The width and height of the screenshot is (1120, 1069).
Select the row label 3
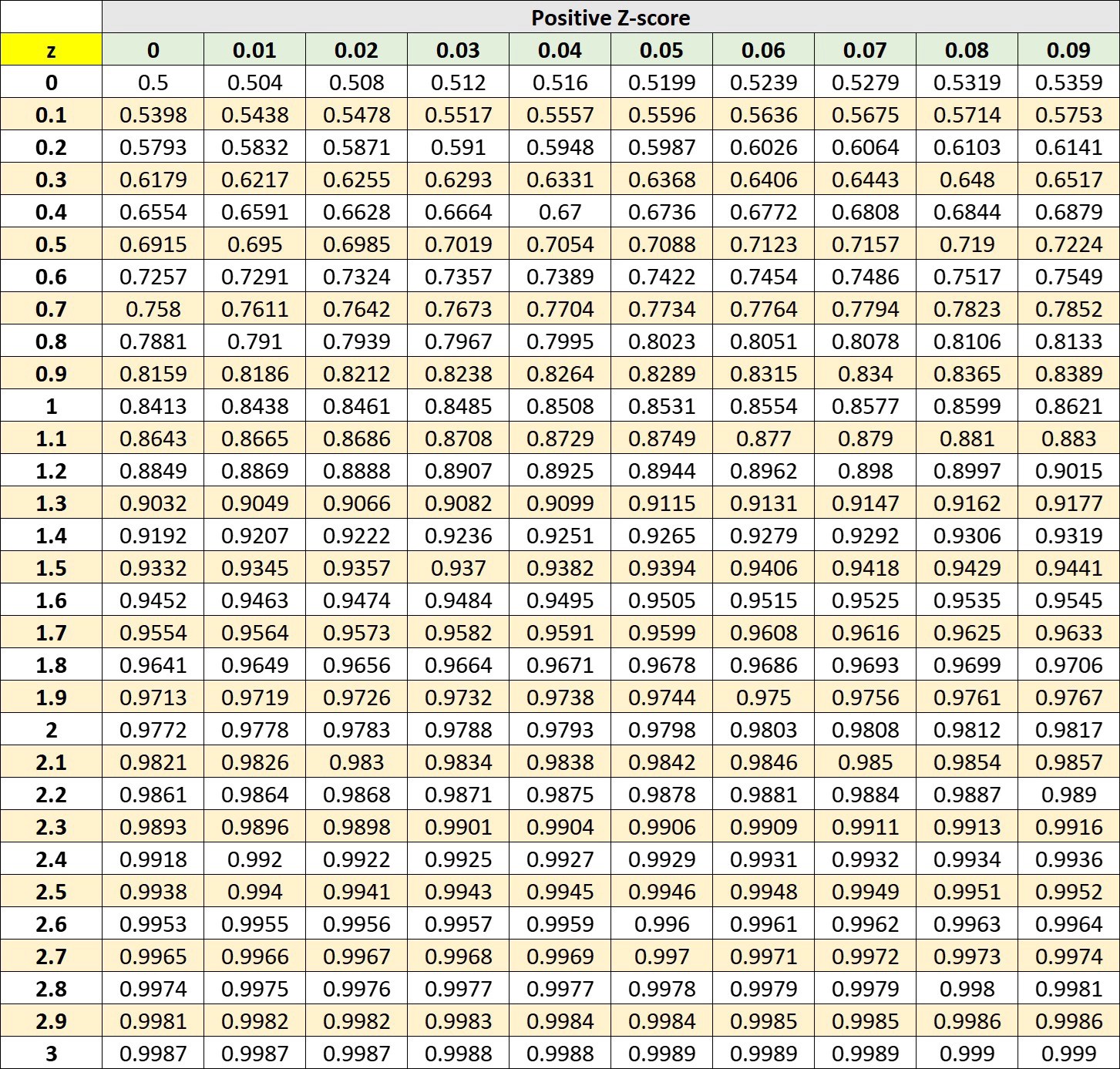tap(50, 1053)
